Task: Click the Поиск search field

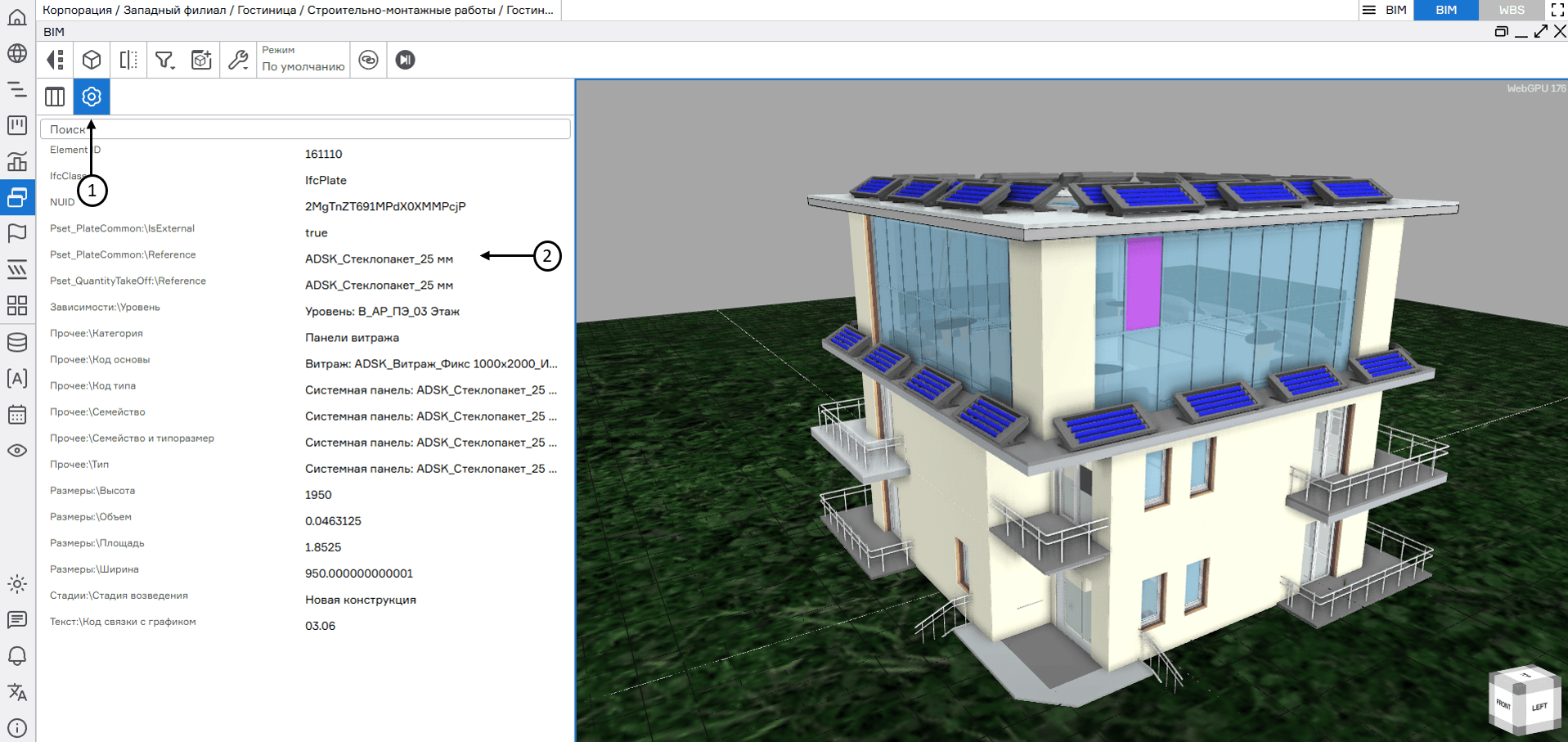Action: [x=305, y=129]
